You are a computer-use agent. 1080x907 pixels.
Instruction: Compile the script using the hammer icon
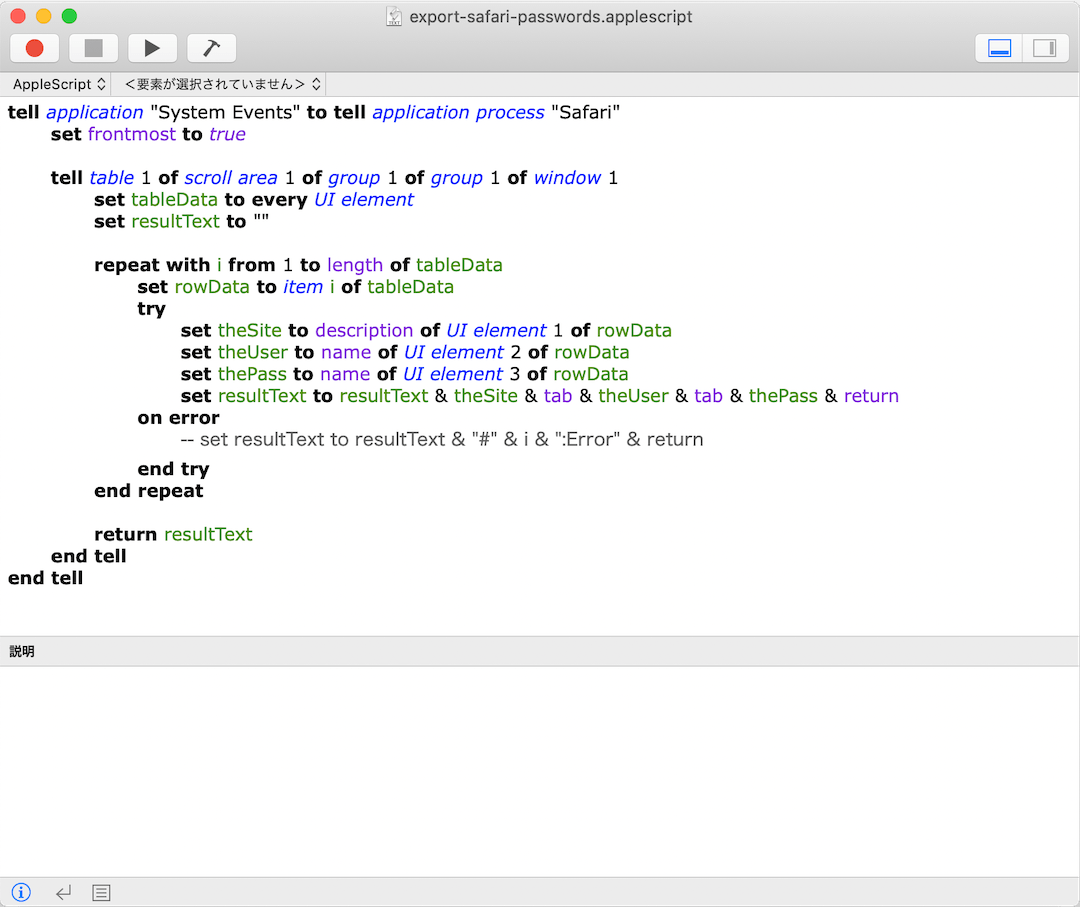tap(211, 47)
